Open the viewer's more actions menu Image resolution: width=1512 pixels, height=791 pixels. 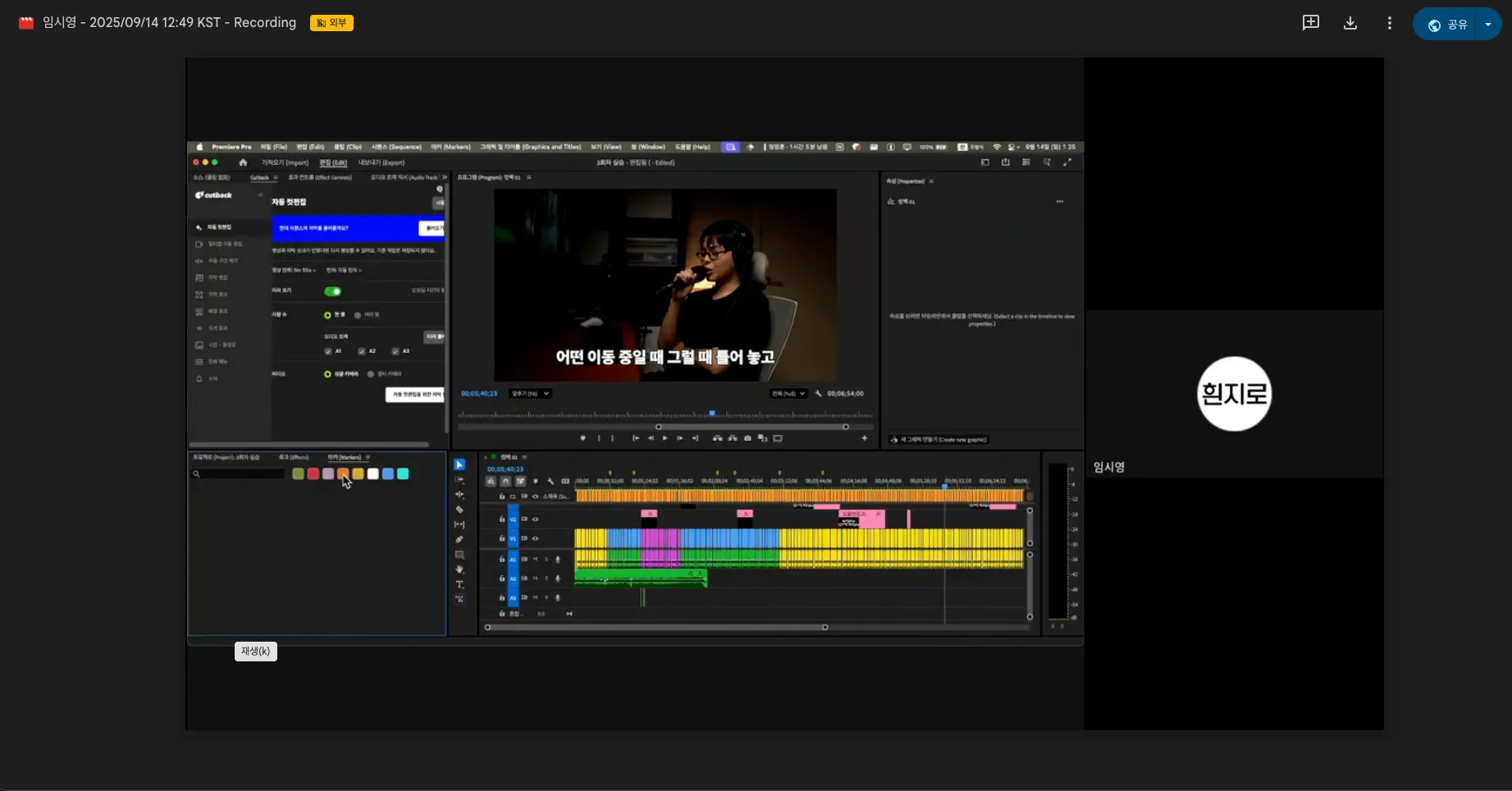point(1389,23)
